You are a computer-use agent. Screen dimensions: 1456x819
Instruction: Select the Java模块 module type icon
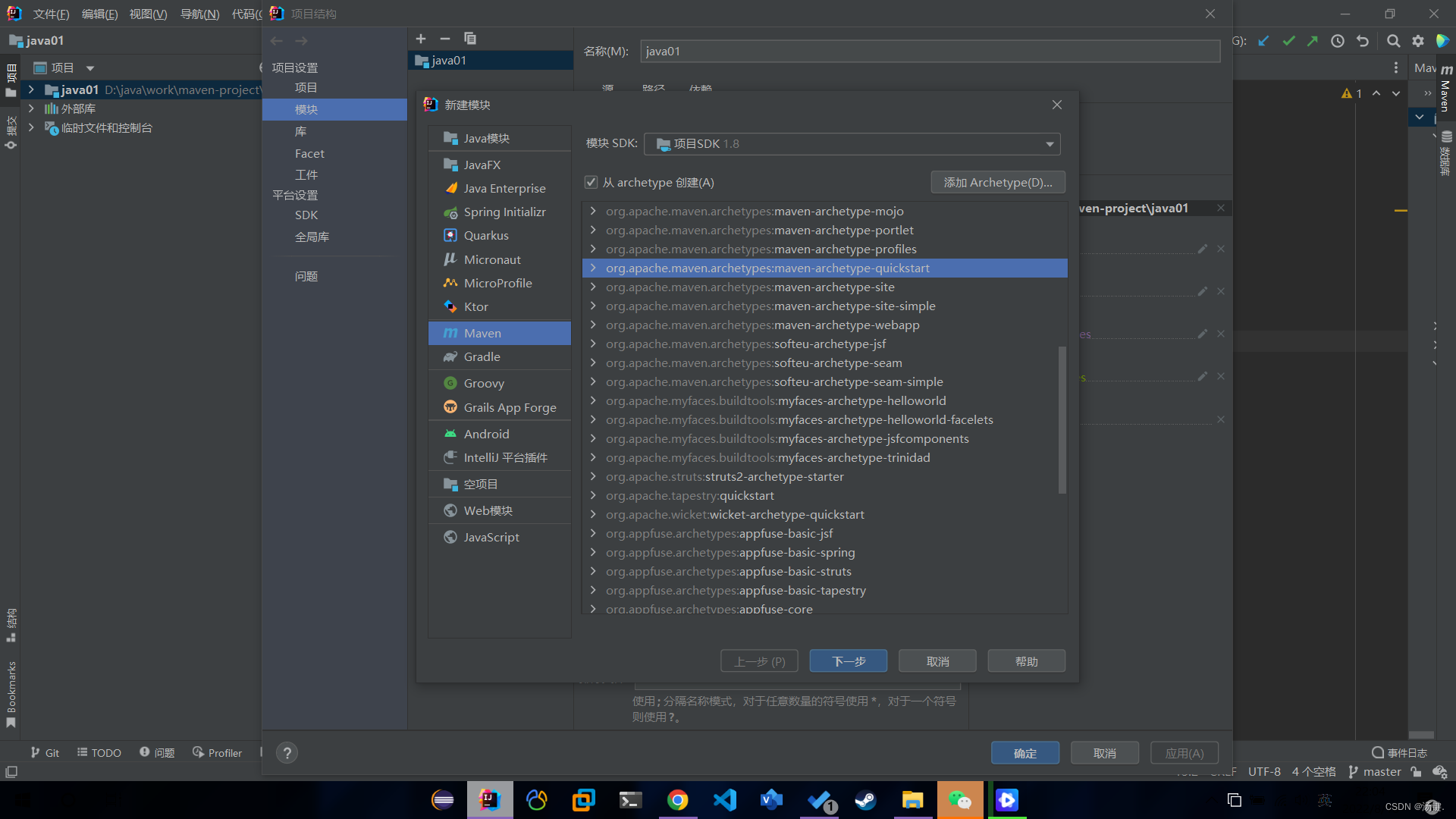pyautogui.click(x=450, y=138)
